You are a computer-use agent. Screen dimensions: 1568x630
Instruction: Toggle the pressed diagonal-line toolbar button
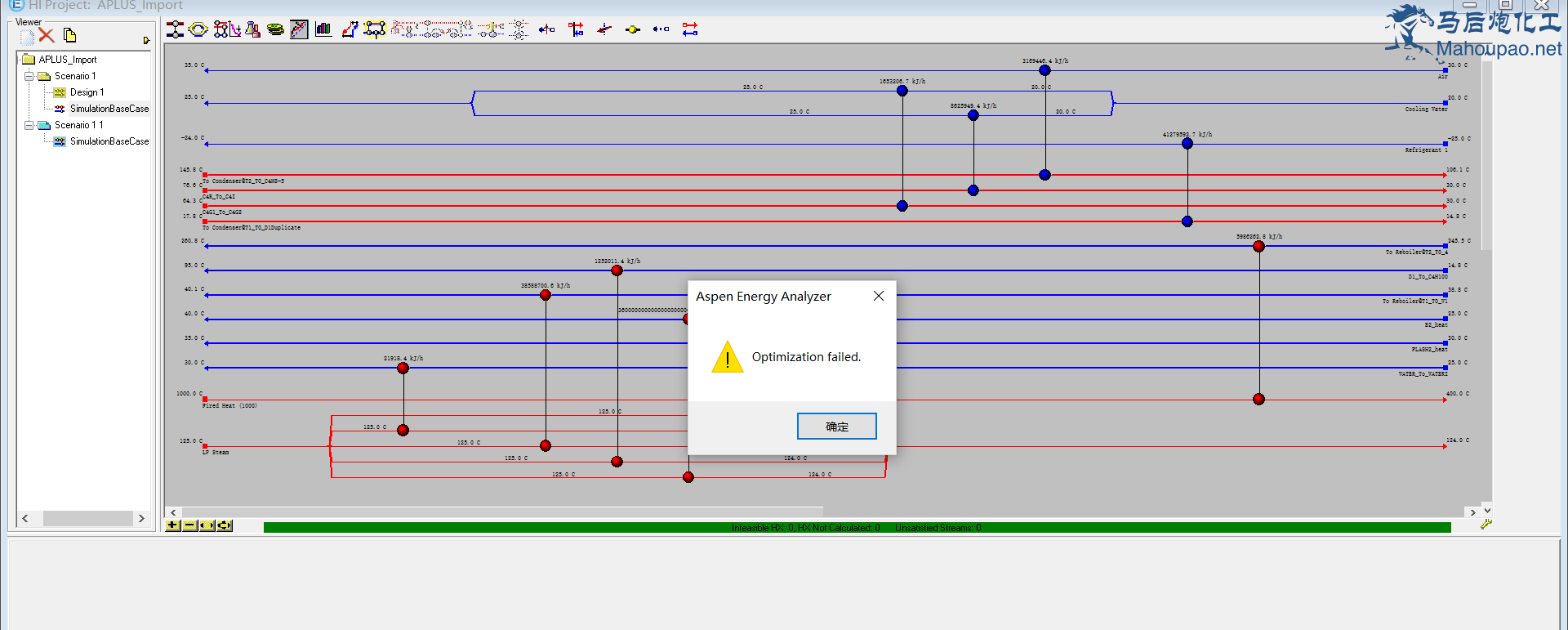click(300, 29)
